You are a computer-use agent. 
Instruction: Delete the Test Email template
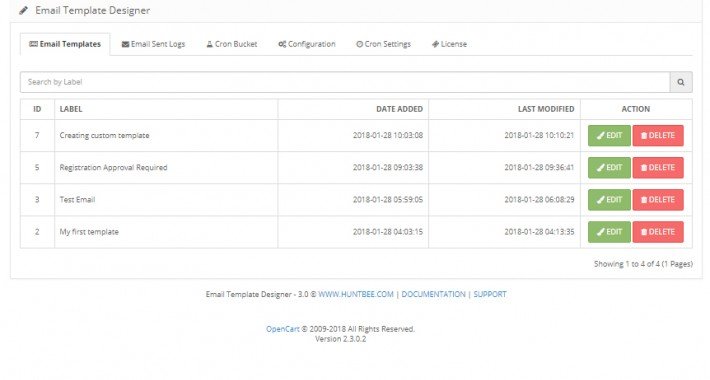pyautogui.click(x=658, y=200)
